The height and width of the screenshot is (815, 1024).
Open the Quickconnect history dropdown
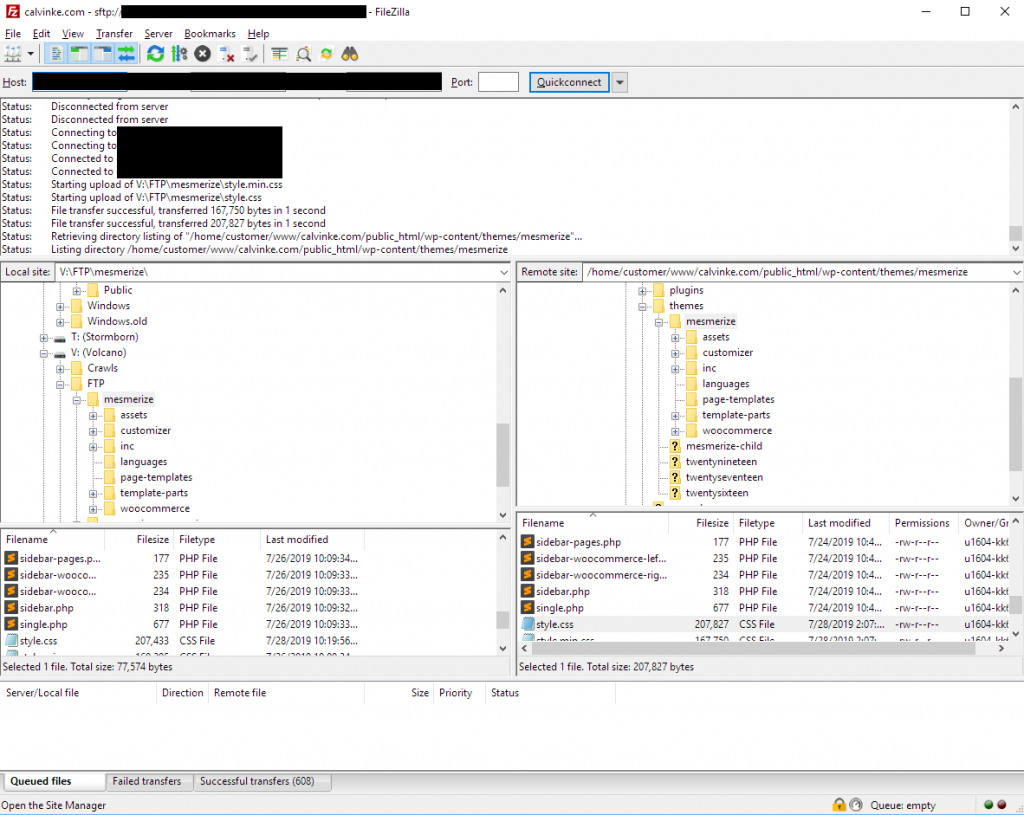(x=620, y=82)
